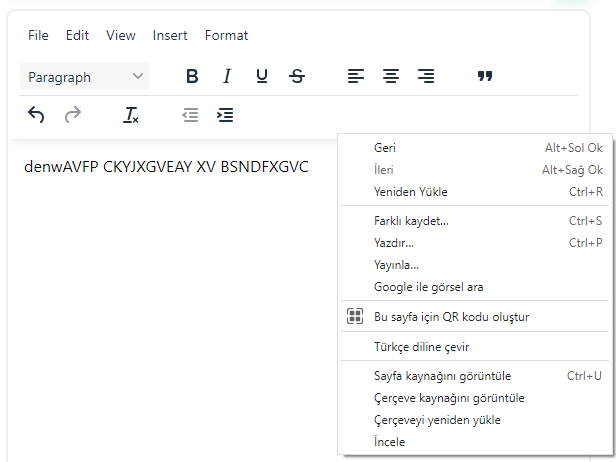Select Yazdır... option
The width and height of the screenshot is (616, 462).
tap(475, 243)
